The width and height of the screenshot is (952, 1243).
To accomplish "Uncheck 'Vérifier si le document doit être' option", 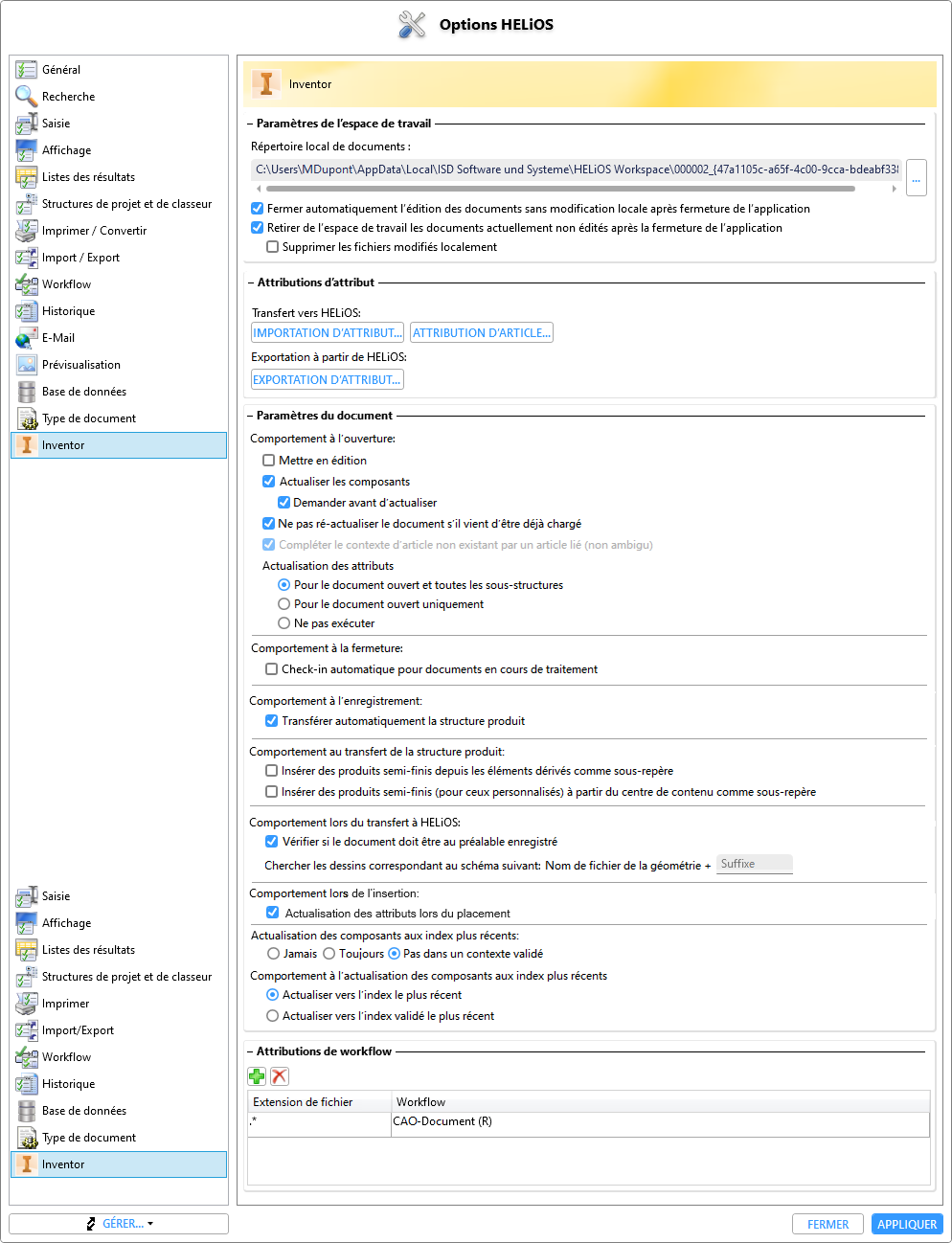I will tap(272, 842).
